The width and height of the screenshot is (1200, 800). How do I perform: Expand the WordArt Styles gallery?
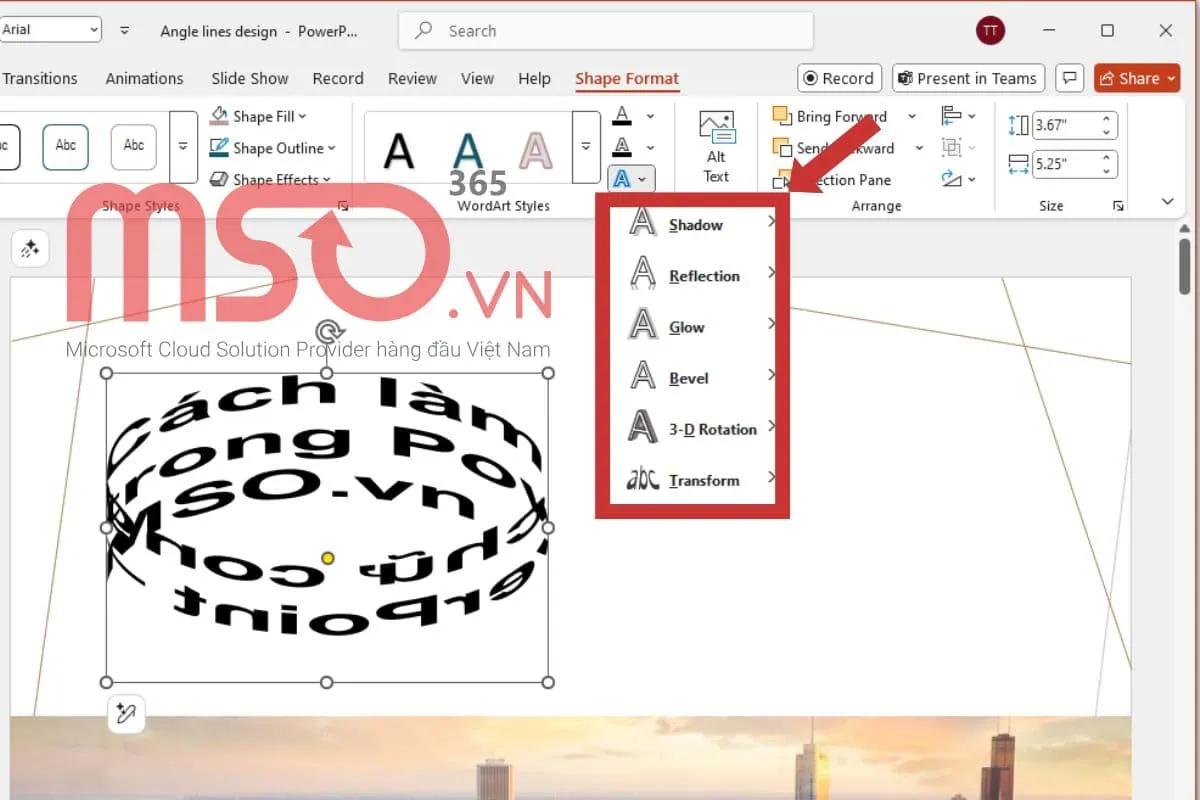tap(585, 147)
